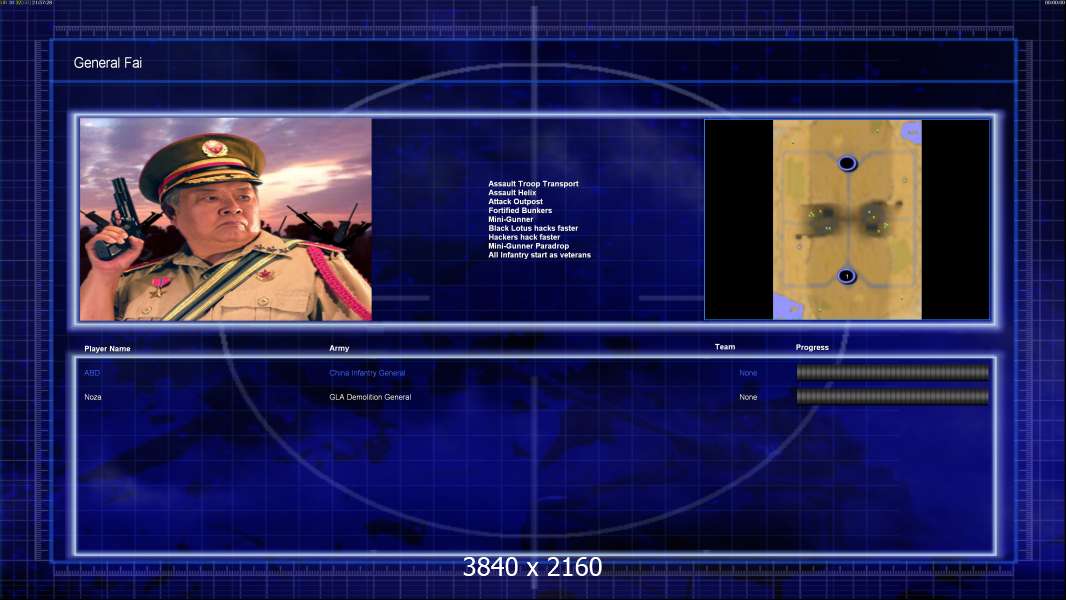Select the top start position marker on map
Screen dimensions: 1066x600
point(847,163)
